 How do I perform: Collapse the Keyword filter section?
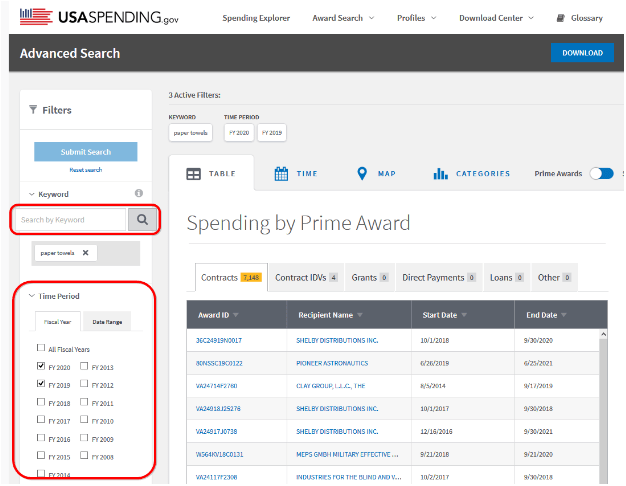[32, 194]
